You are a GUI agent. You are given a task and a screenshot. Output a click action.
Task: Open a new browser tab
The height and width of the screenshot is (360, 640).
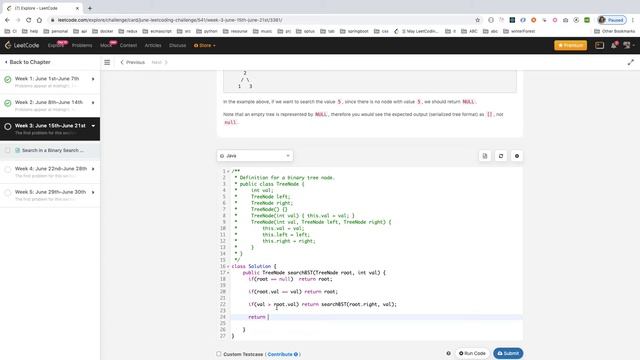[x=90, y=8]
